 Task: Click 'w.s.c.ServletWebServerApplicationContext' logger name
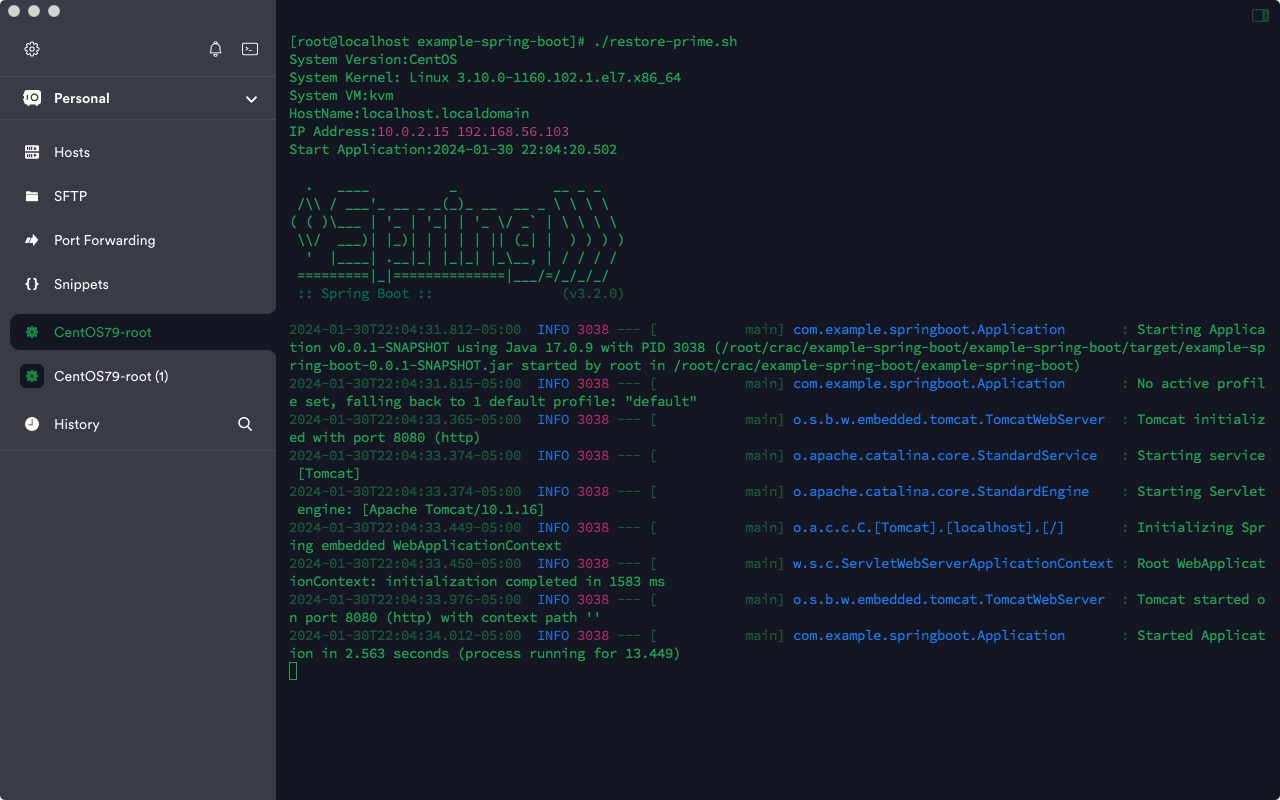point(953,563)
